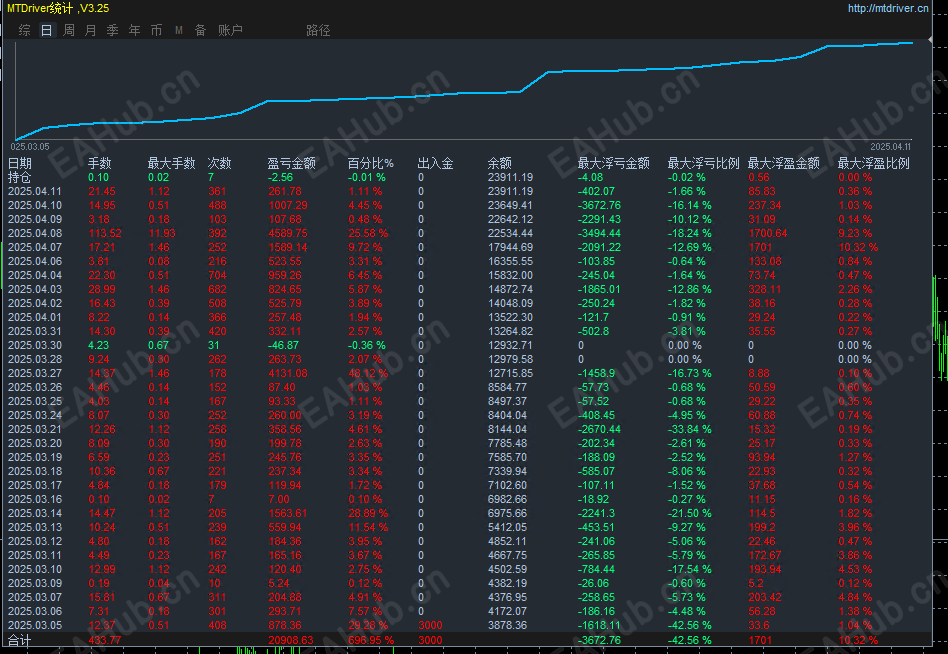Viewport: 948px width, 654px height.
Task: Open the 季 quarterly tab
Action: pyautogui.click(x=112, y=30)
